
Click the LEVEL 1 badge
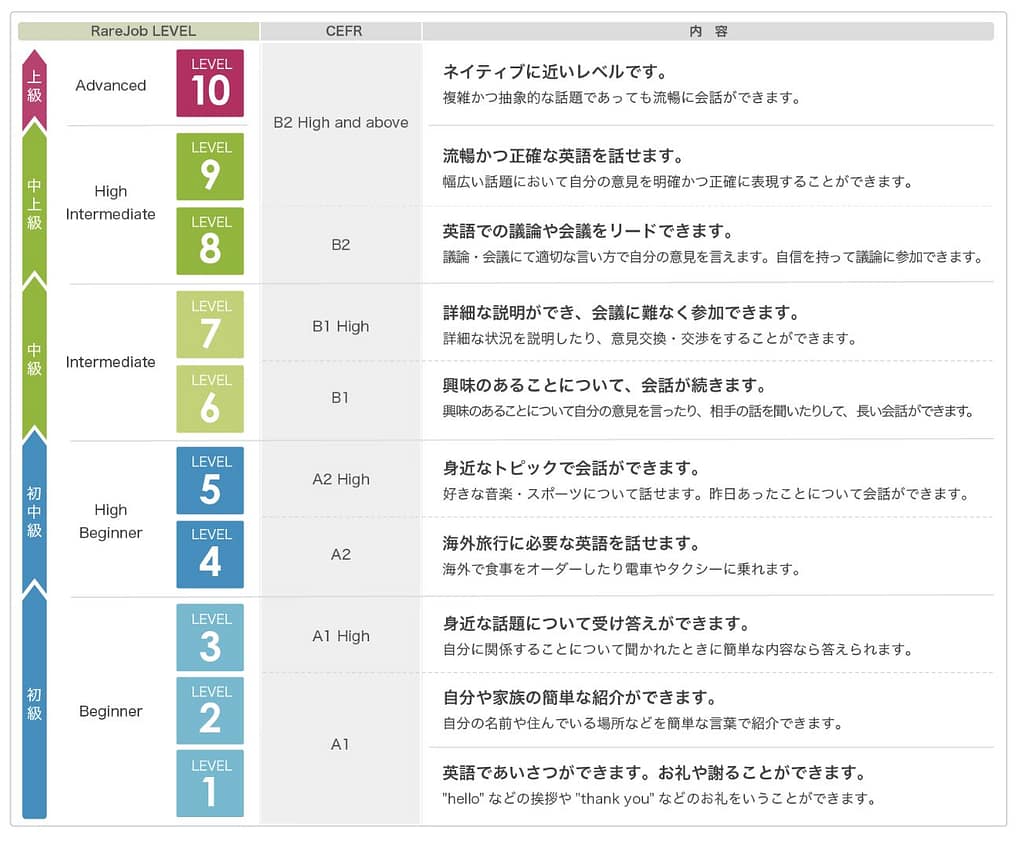[210, 786]
